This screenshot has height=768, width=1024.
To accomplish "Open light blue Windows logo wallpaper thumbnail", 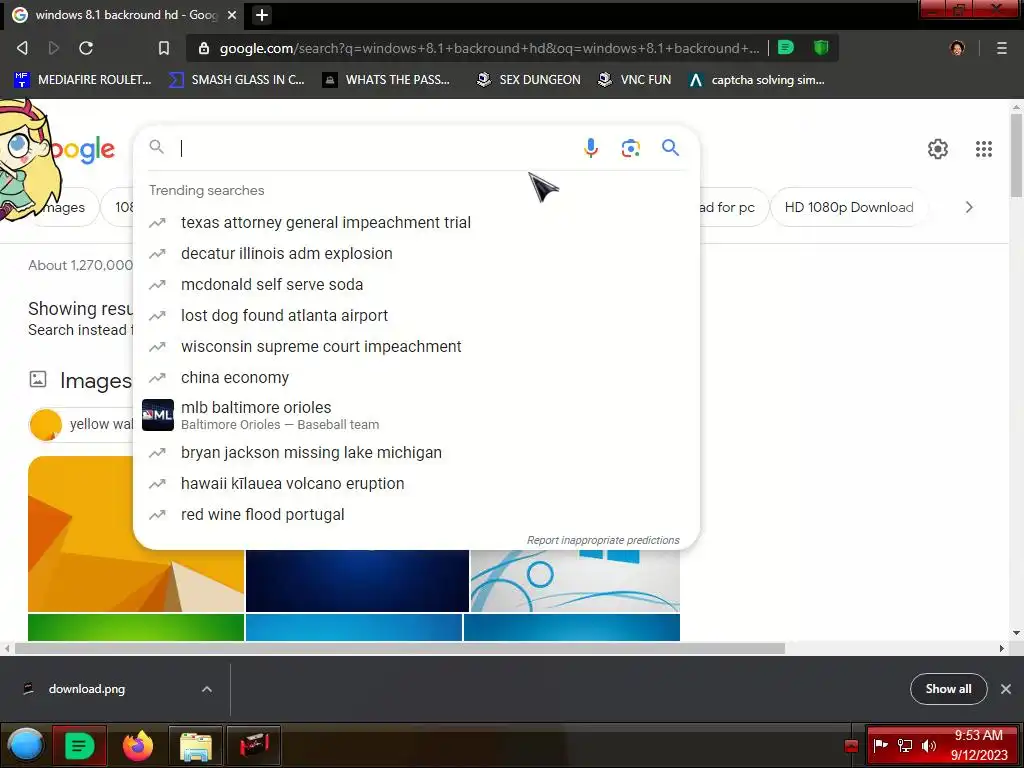I will pos(575,581).
